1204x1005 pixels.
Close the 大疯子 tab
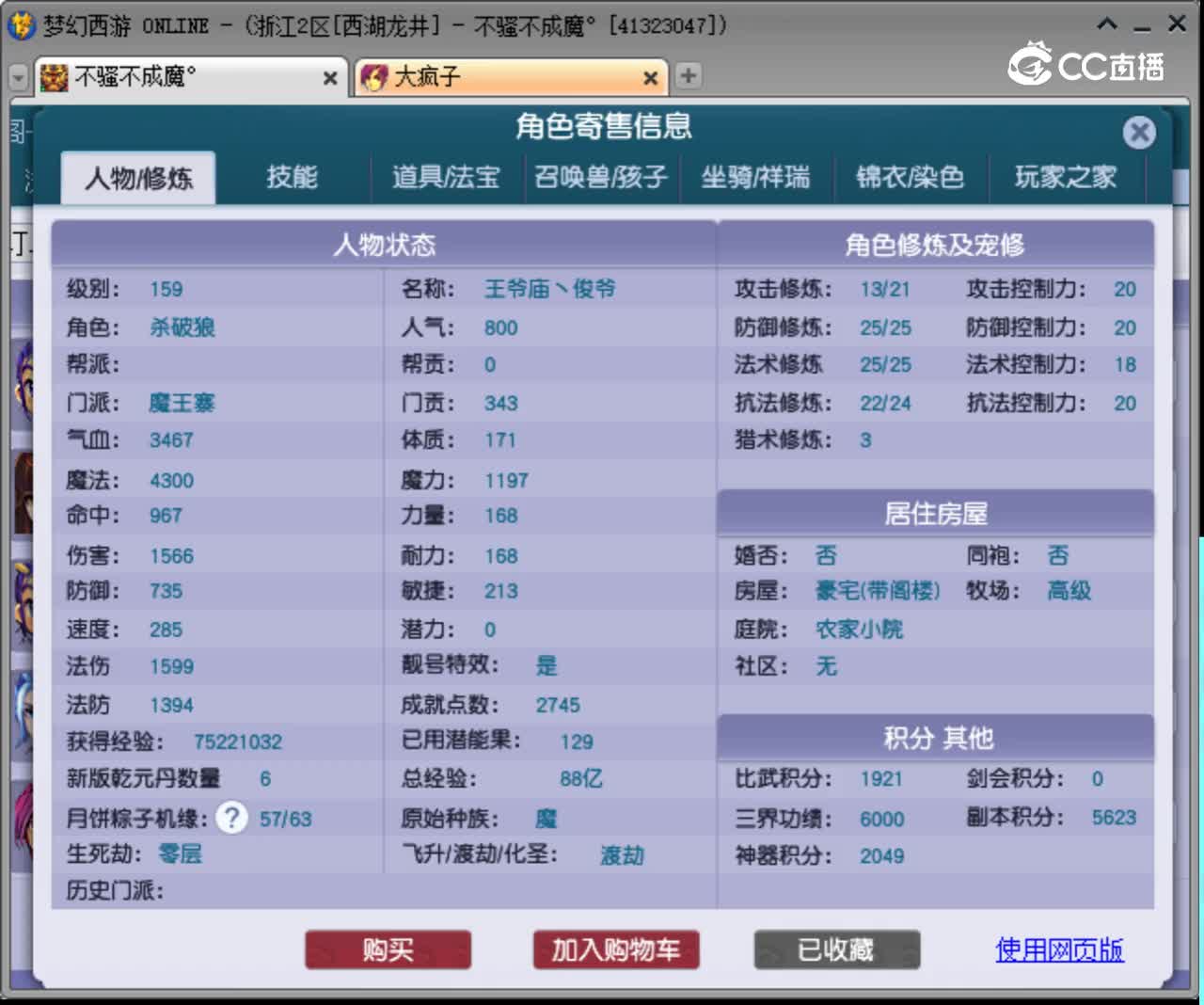[650, 78]
